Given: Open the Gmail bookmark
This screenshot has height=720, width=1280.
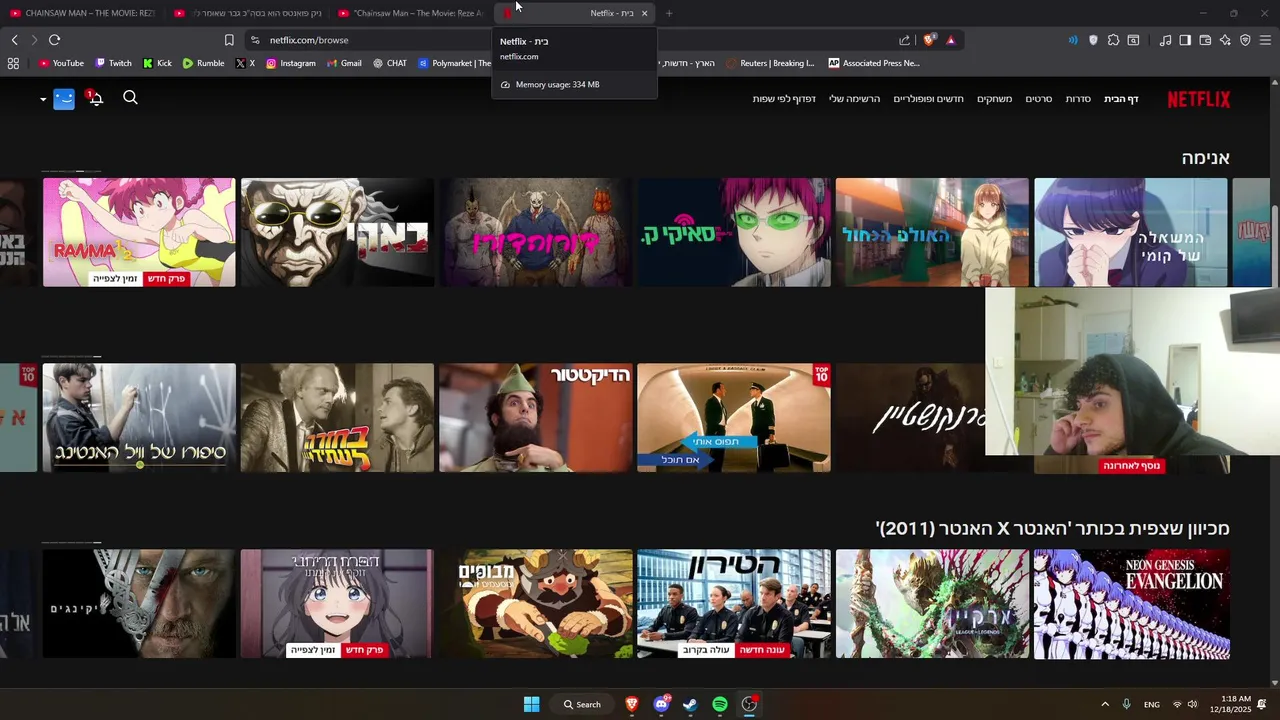Looking at the screenshot, I should pyautogui.click(x=344, y=63).
